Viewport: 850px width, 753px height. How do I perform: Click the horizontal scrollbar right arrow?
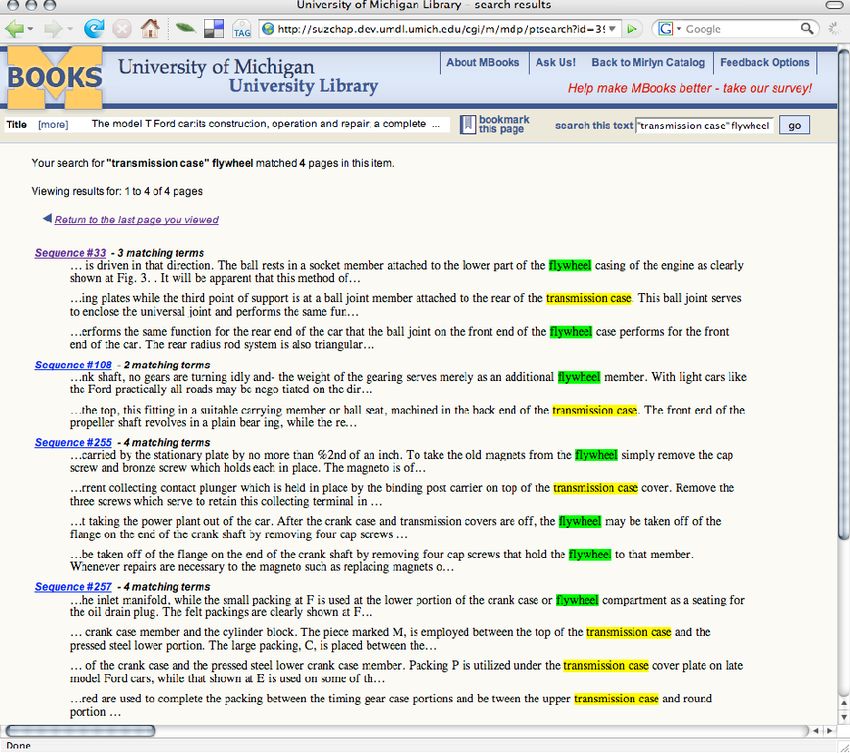[830, 731]
